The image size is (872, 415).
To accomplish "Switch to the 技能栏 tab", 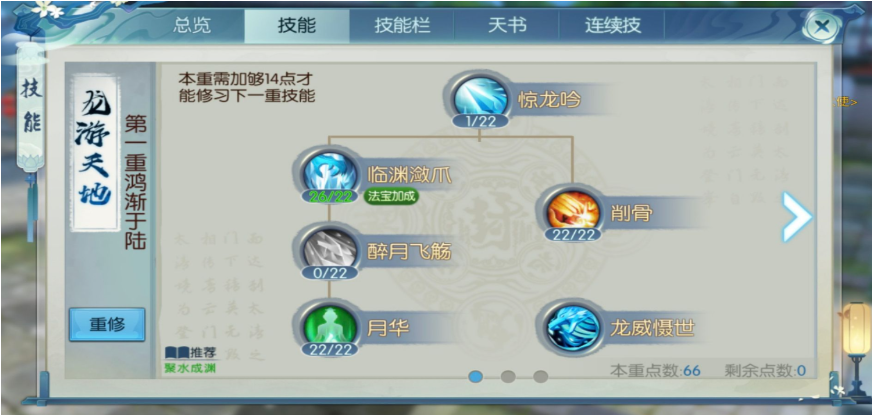I will [402, 26].
